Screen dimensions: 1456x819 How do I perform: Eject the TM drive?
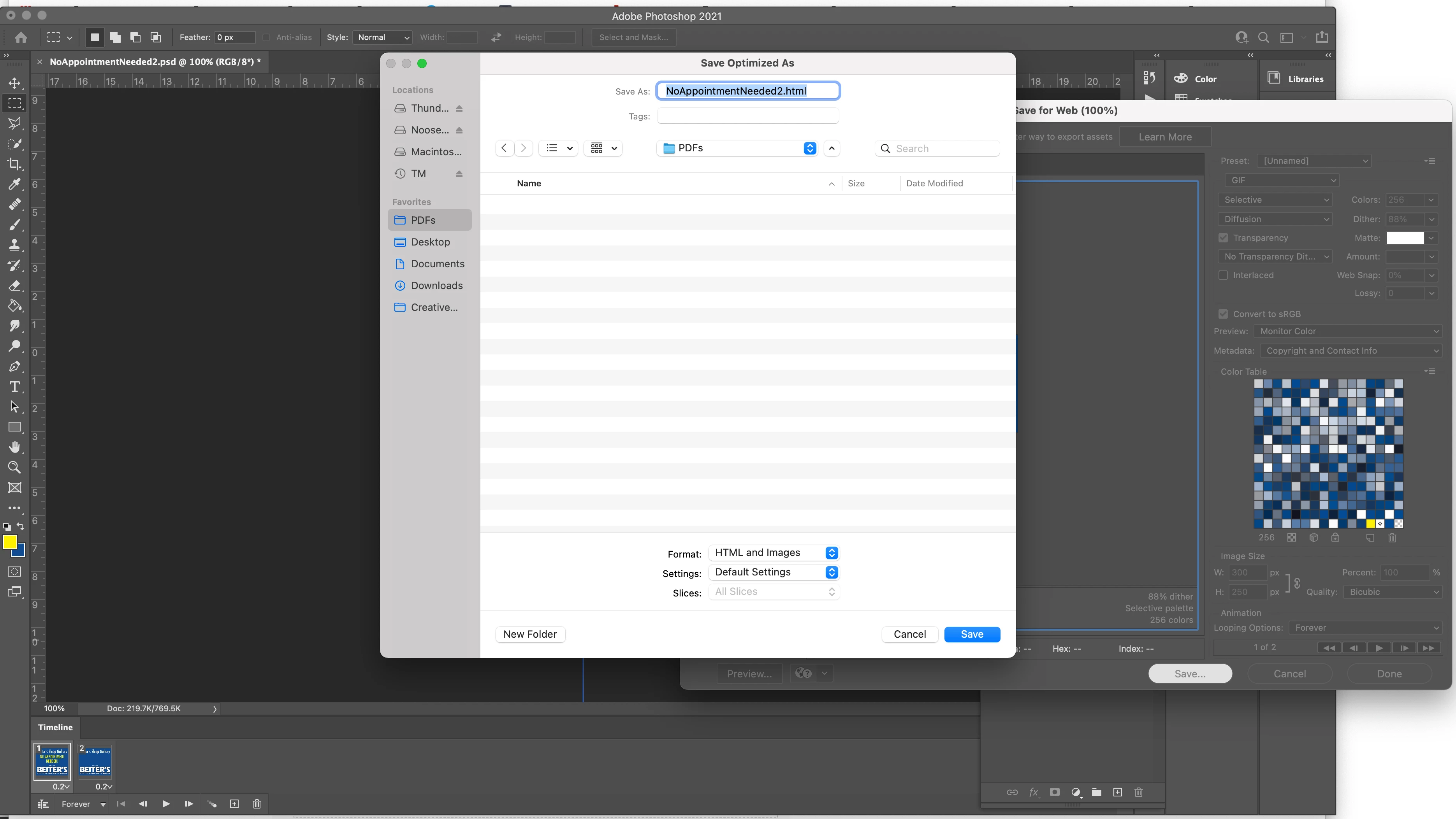point(459,174)
